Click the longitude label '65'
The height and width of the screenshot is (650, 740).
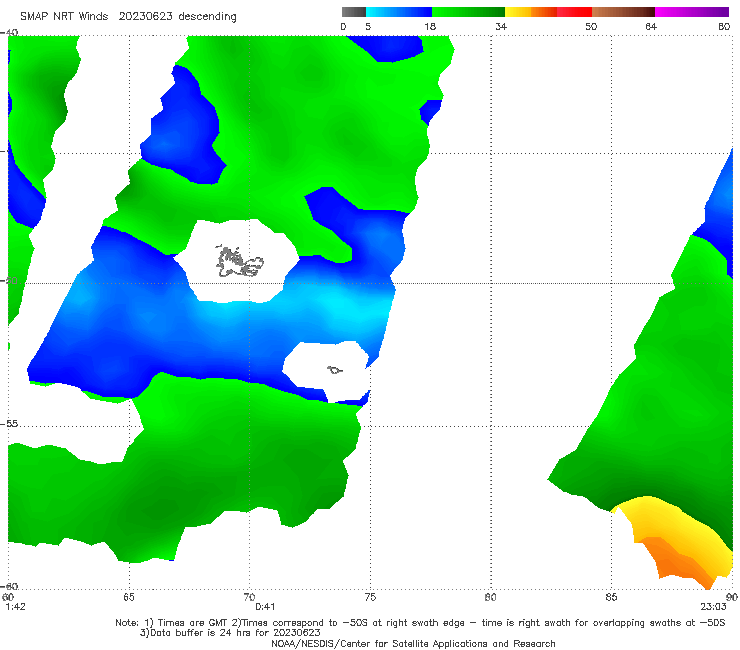tap(129, 597)
